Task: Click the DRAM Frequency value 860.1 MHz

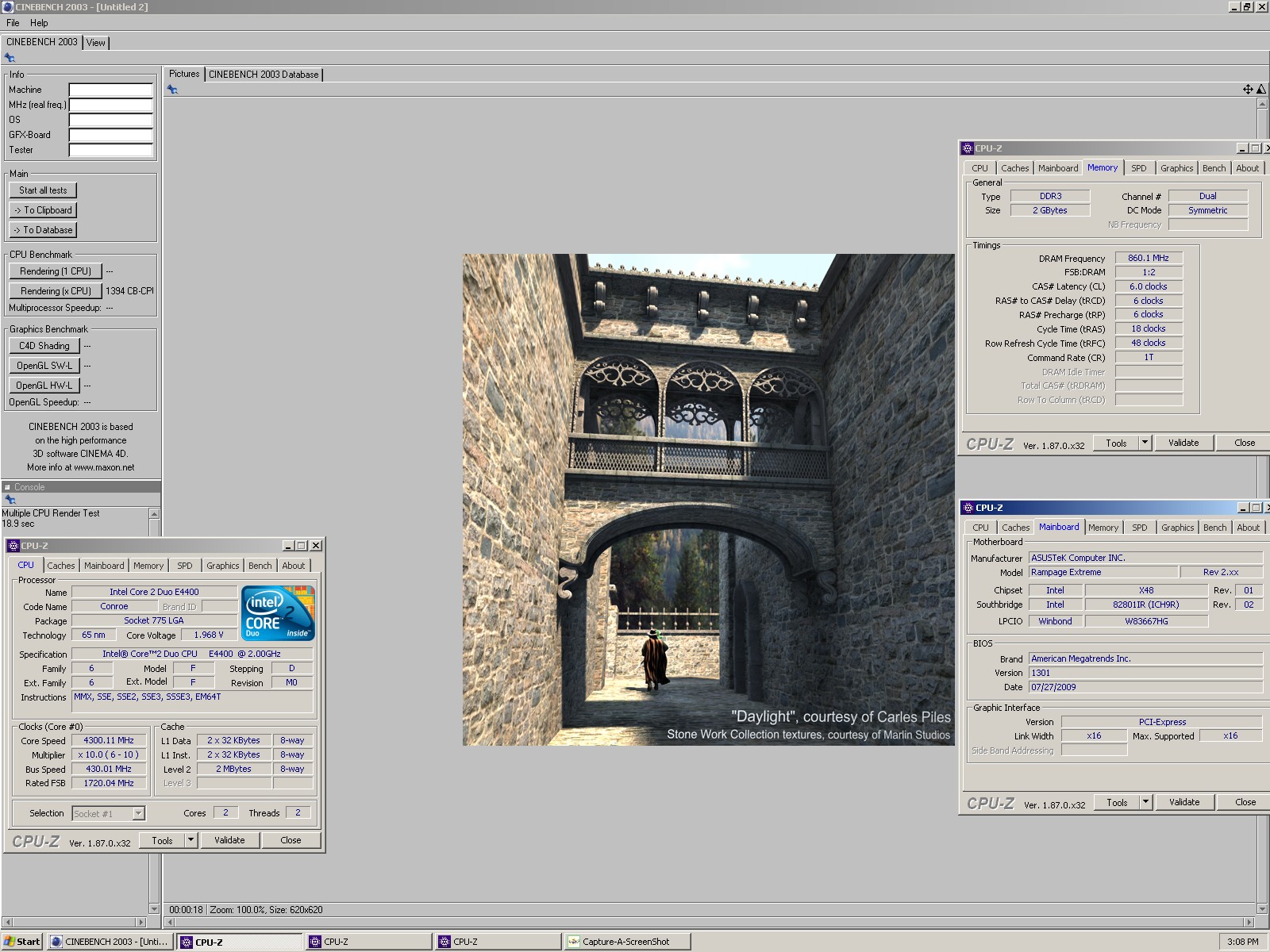Action: [x=1149, y=258]
